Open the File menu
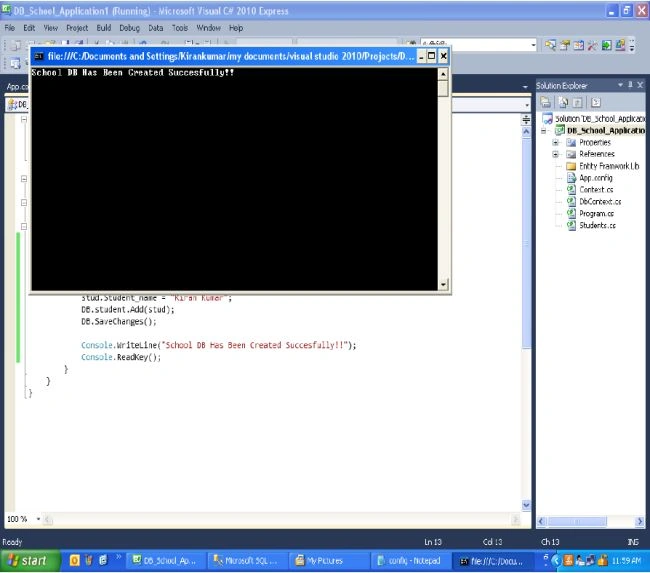The height and width of the screenshot is (573, 650). point(10,28)
